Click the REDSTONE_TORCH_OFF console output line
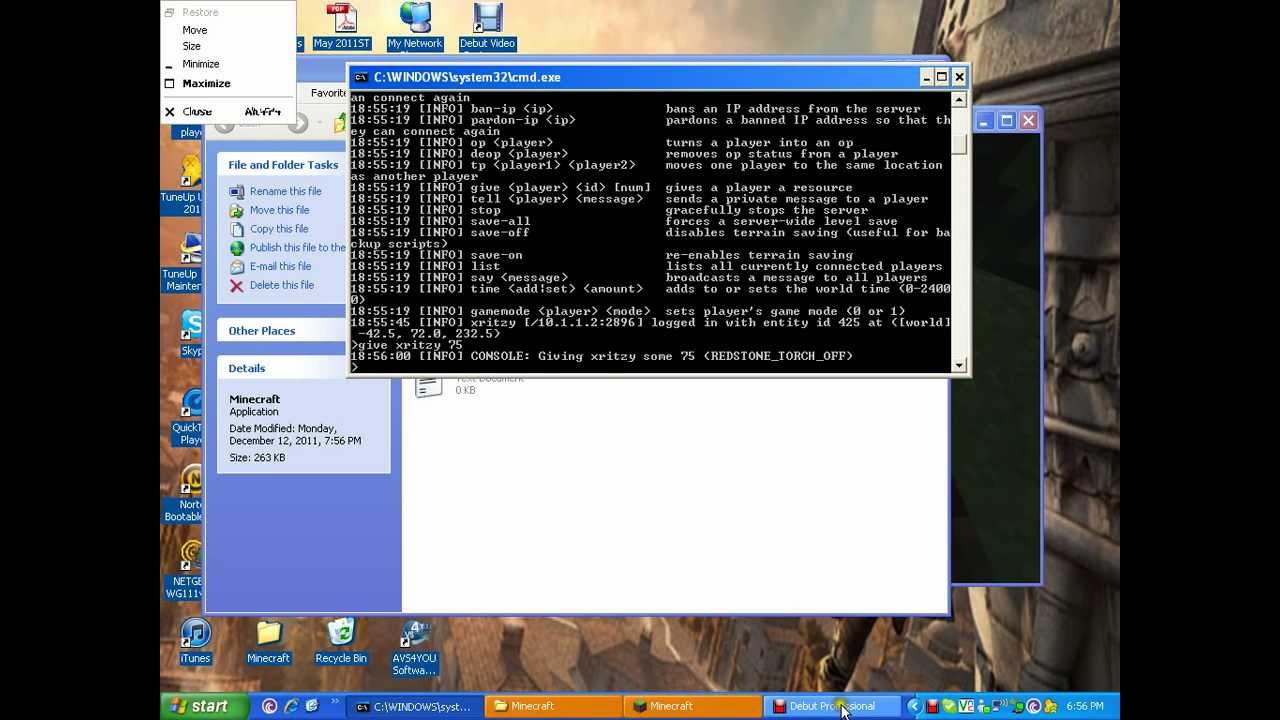The height and width of the screenshot is (720, 1280). [602, 356]
